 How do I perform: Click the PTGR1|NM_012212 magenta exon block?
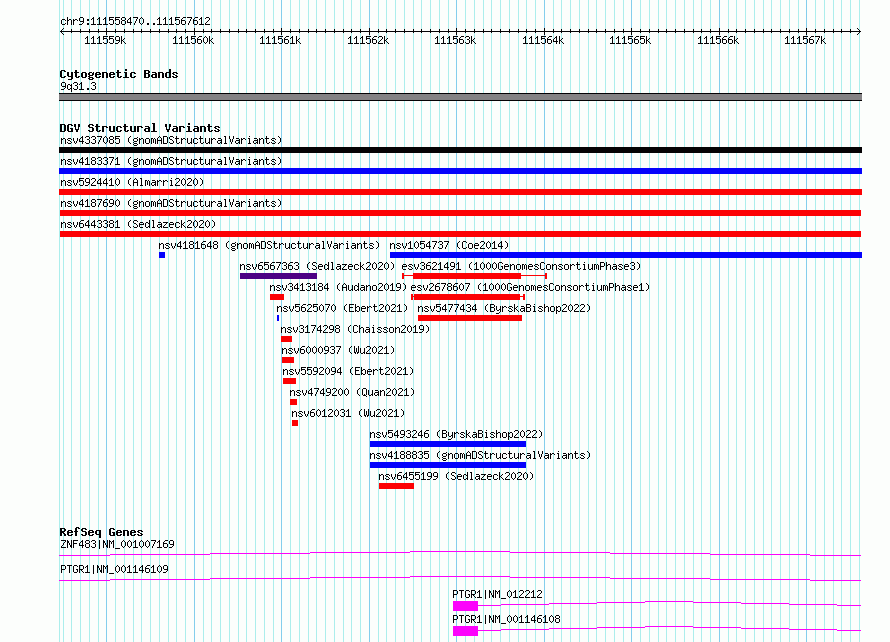465,606
